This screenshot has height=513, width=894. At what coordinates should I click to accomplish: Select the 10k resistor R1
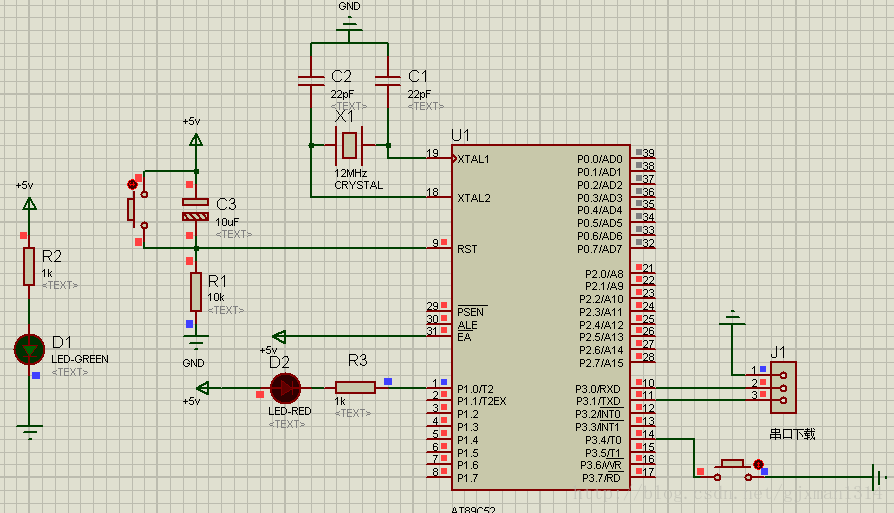196,291
